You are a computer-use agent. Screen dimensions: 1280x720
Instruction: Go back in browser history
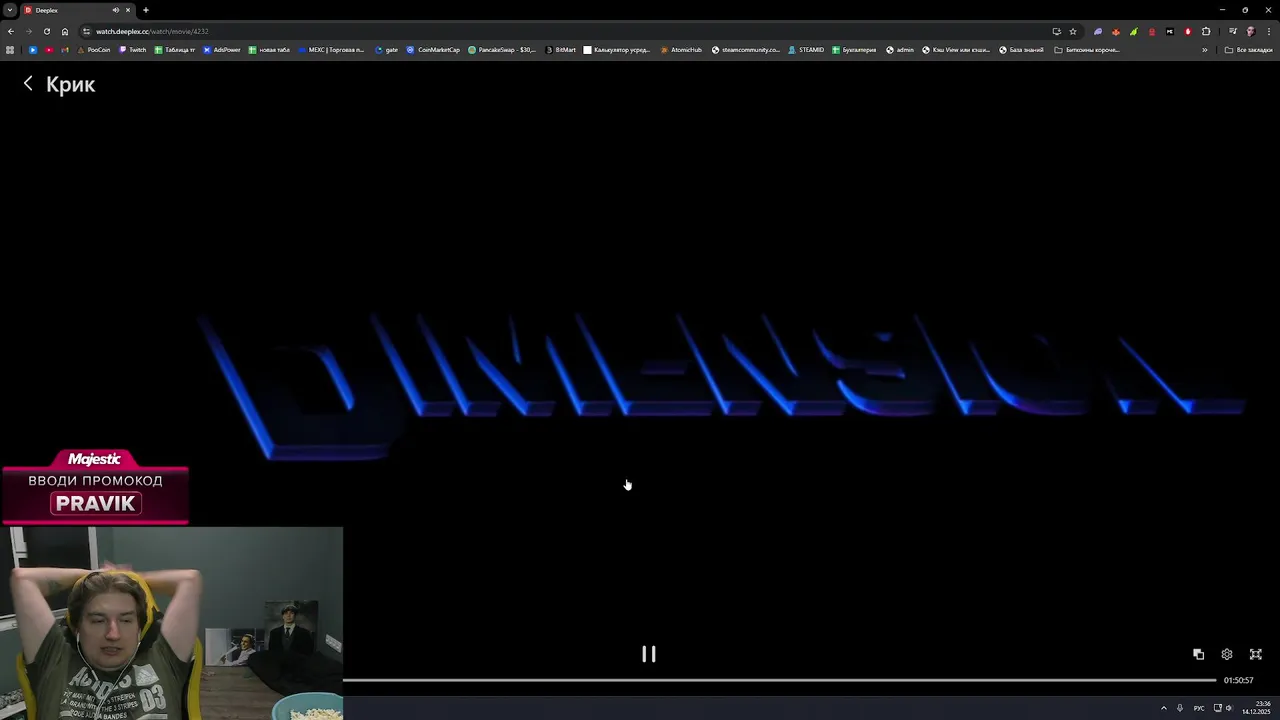pyautogui.click(x=10, y=31)
